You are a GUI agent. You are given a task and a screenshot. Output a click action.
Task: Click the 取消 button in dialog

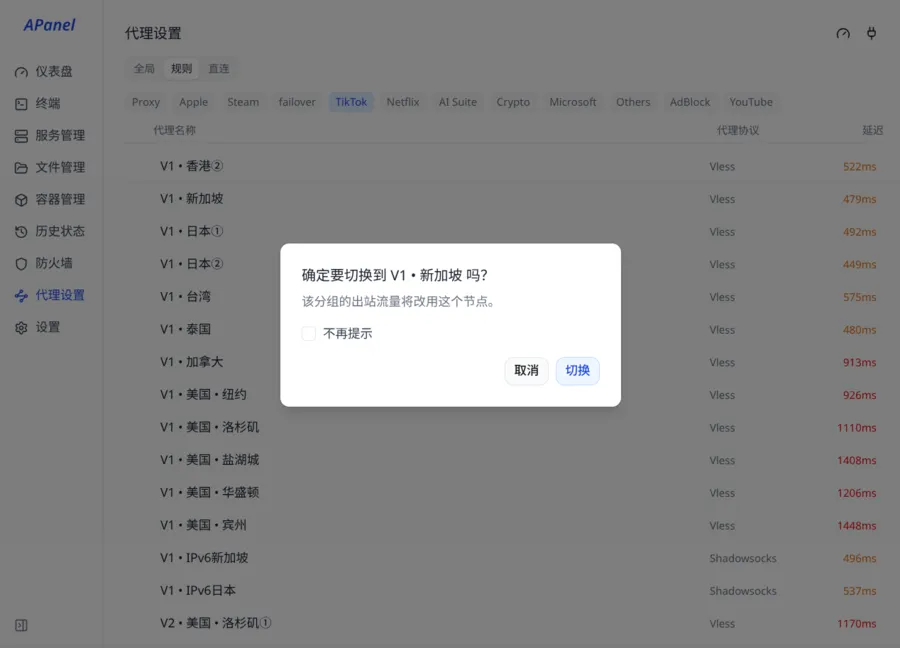[526, 371]
